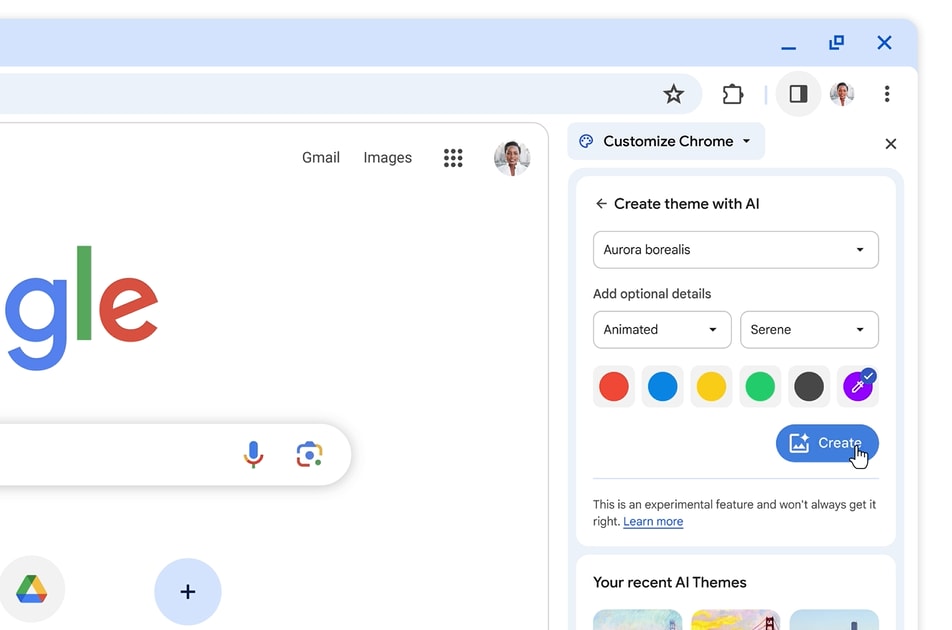
Task: Click the back arrow in Create theme panel
Action: tap(600, 203)
